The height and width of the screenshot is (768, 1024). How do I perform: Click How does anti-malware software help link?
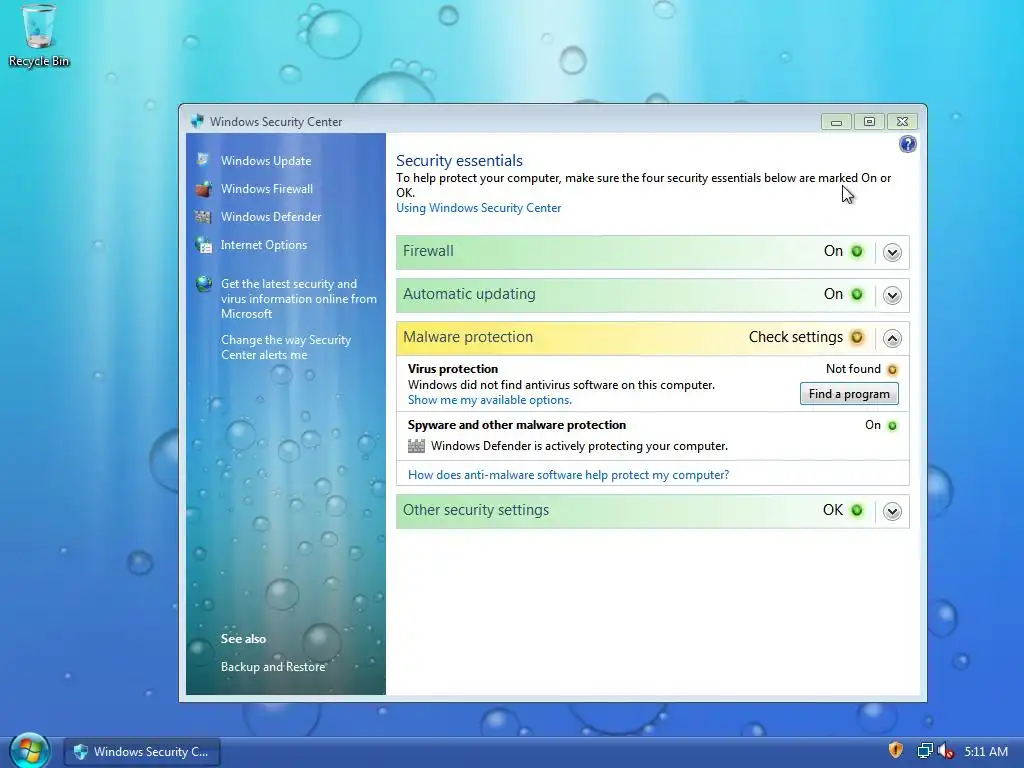pyautogui.click(x=568, y=475)
